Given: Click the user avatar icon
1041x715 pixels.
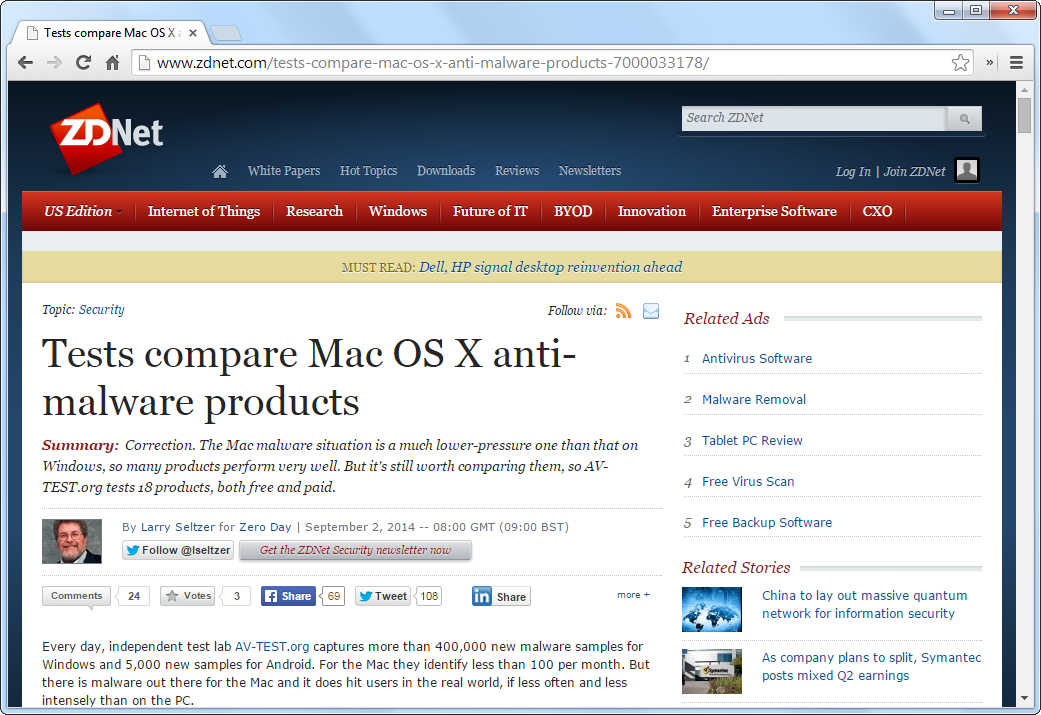Looking at the screenshot, I should [x=966, y=171].
